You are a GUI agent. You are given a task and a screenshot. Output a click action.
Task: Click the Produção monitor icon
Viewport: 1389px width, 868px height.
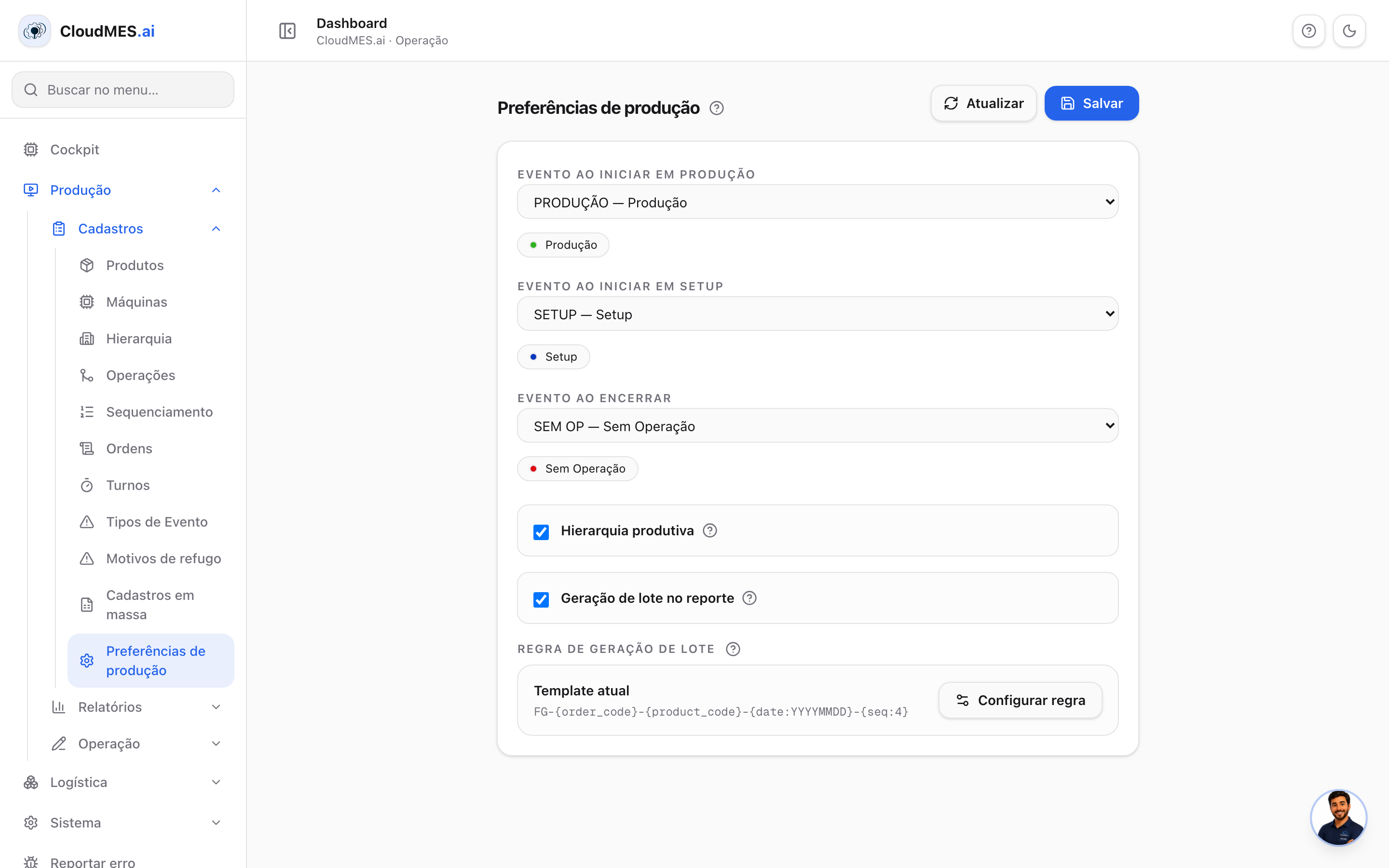click(31, 190)
